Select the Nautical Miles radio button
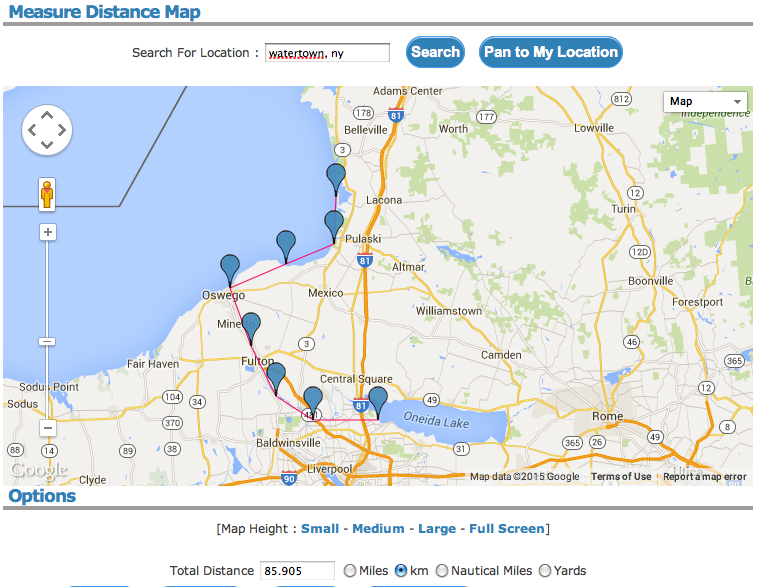757x587 pixels. [442, 570]
